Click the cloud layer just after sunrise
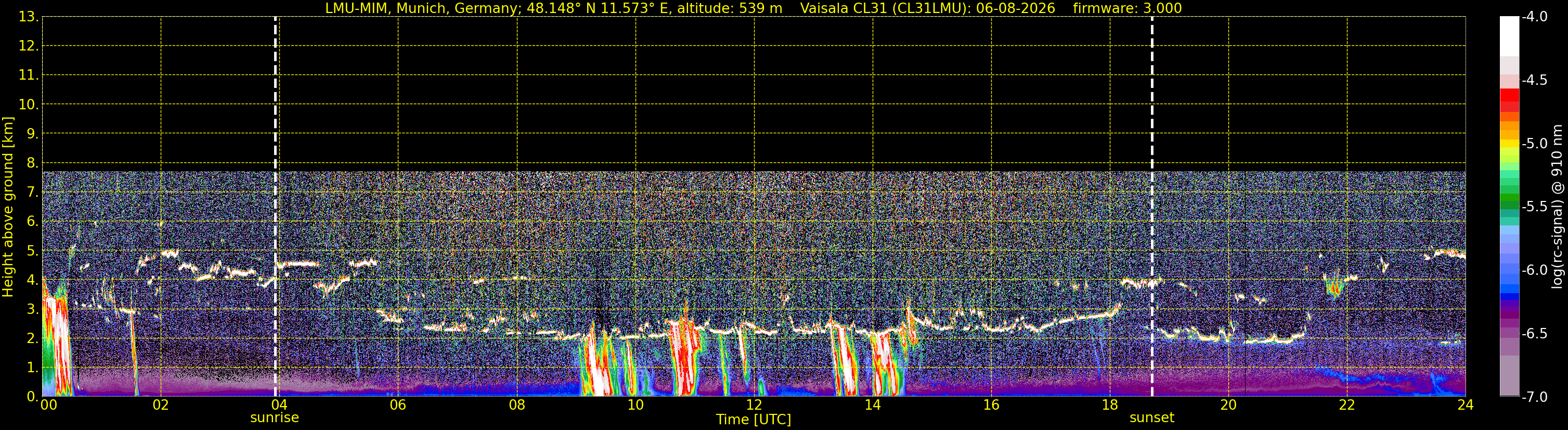 point(299,264)
